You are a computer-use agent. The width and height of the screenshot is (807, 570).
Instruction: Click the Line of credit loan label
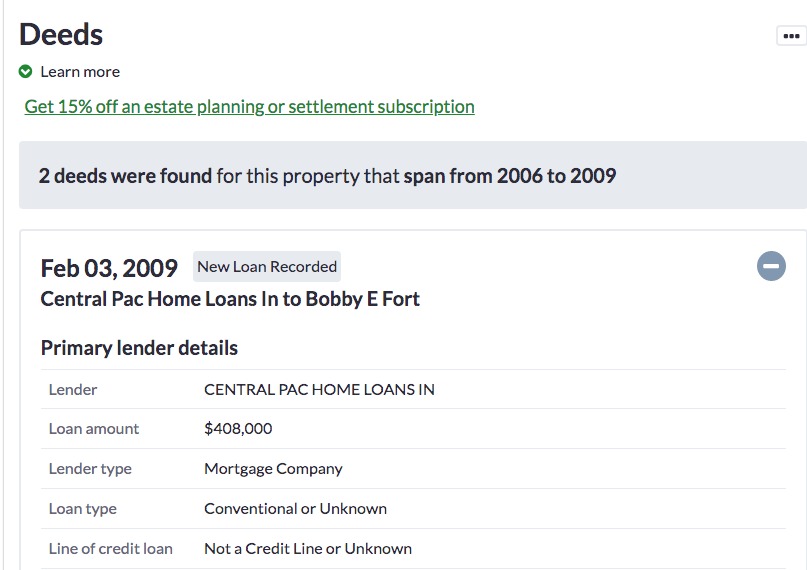(111, 548)
